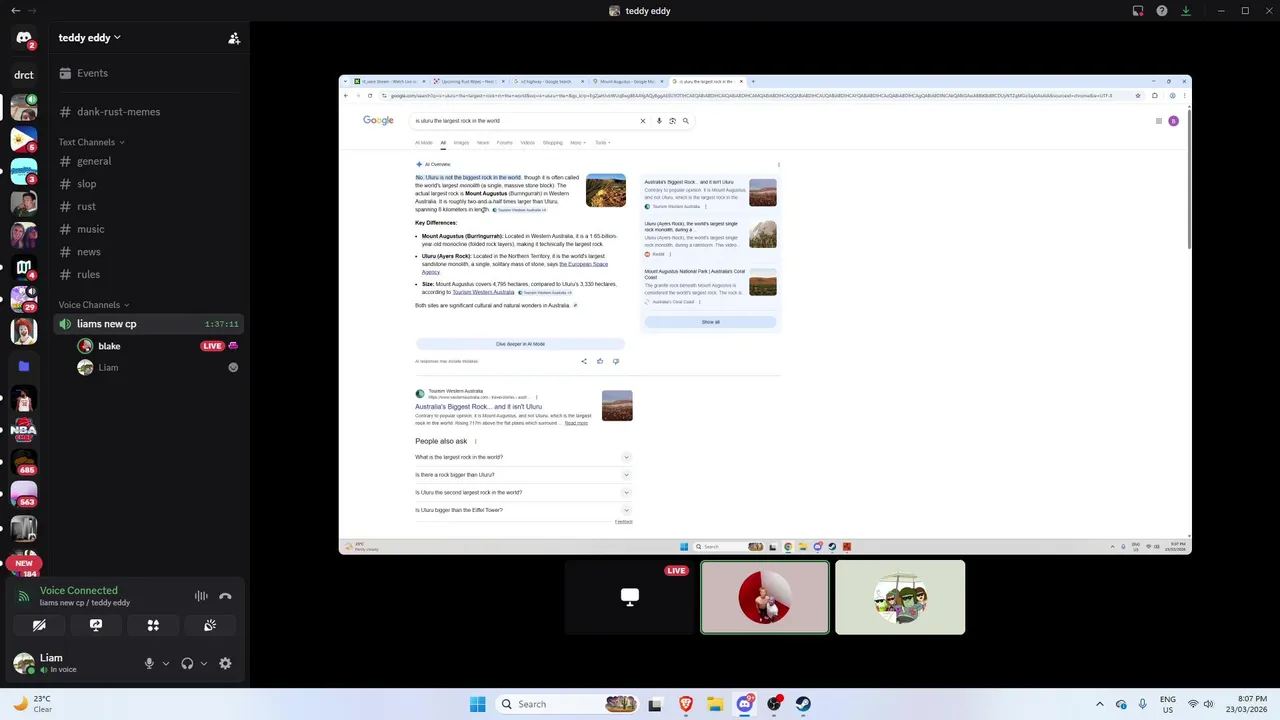Screen dimensions: 1280x720
Task: Select the green-avatar participant tile
Action: pyautogui.click(x=900, y=597)
